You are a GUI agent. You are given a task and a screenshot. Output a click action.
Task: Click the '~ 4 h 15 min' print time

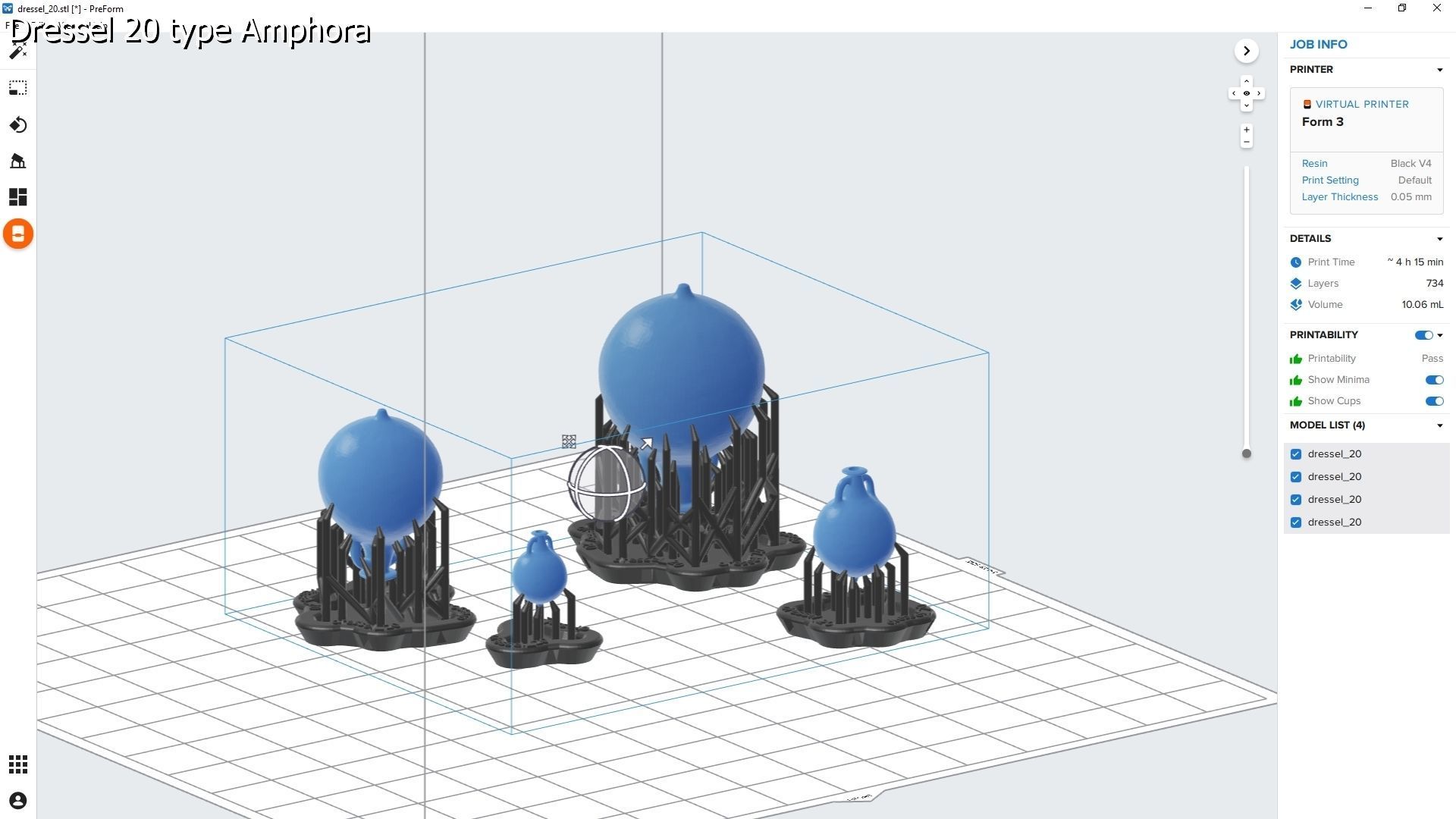[x=1415, y=262]
